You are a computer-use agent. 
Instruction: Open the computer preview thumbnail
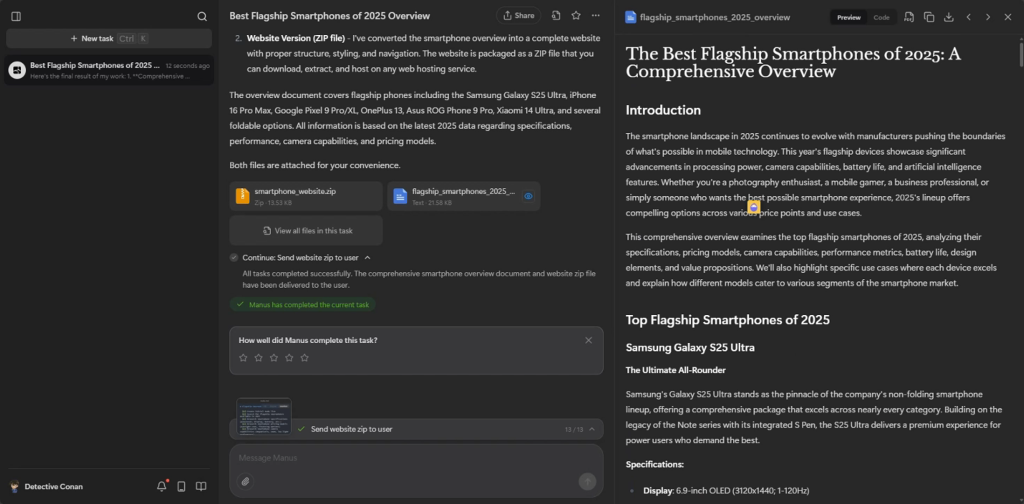click(x=264, y=418)
